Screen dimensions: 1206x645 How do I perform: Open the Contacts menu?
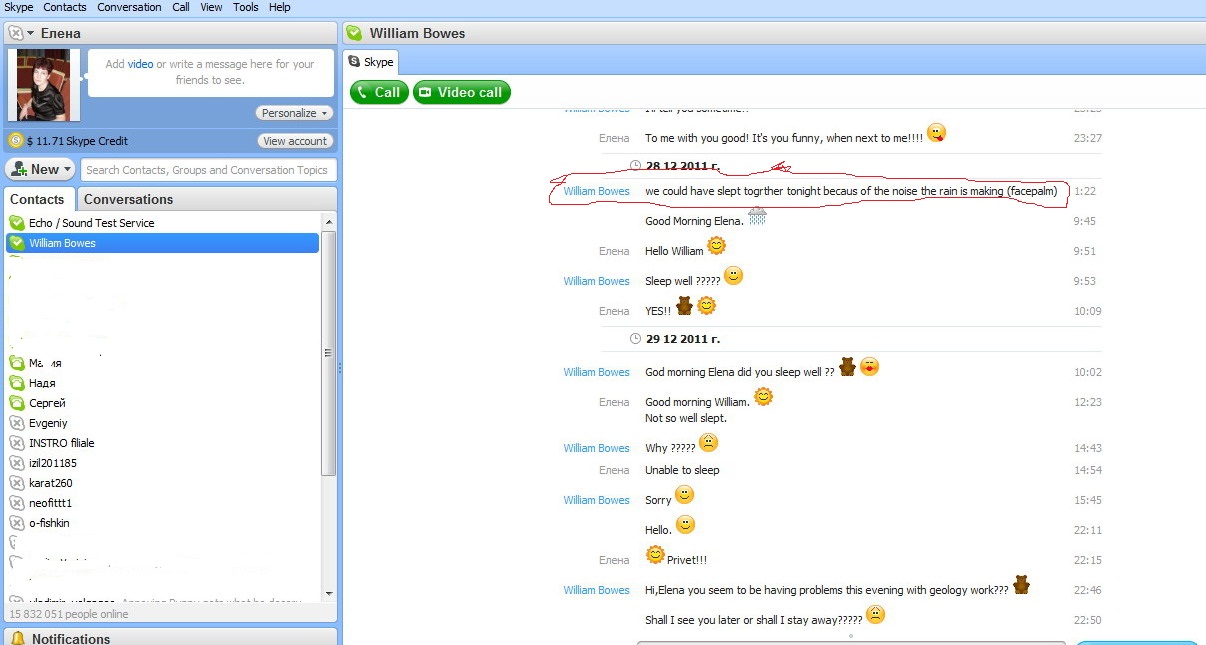click(x=64, y=7)
